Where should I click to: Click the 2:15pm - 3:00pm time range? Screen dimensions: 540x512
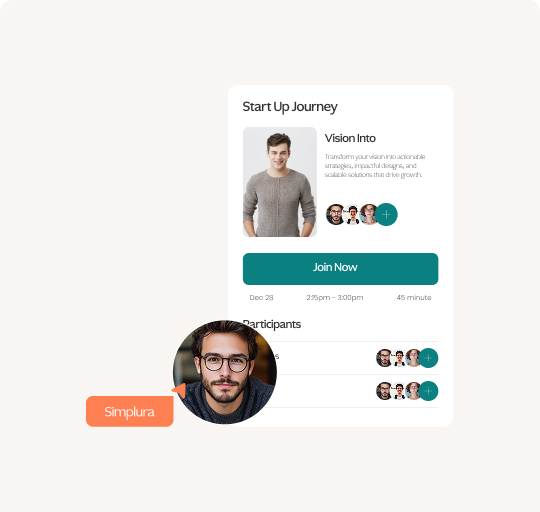pyautogui.click(x=335, y=297)
